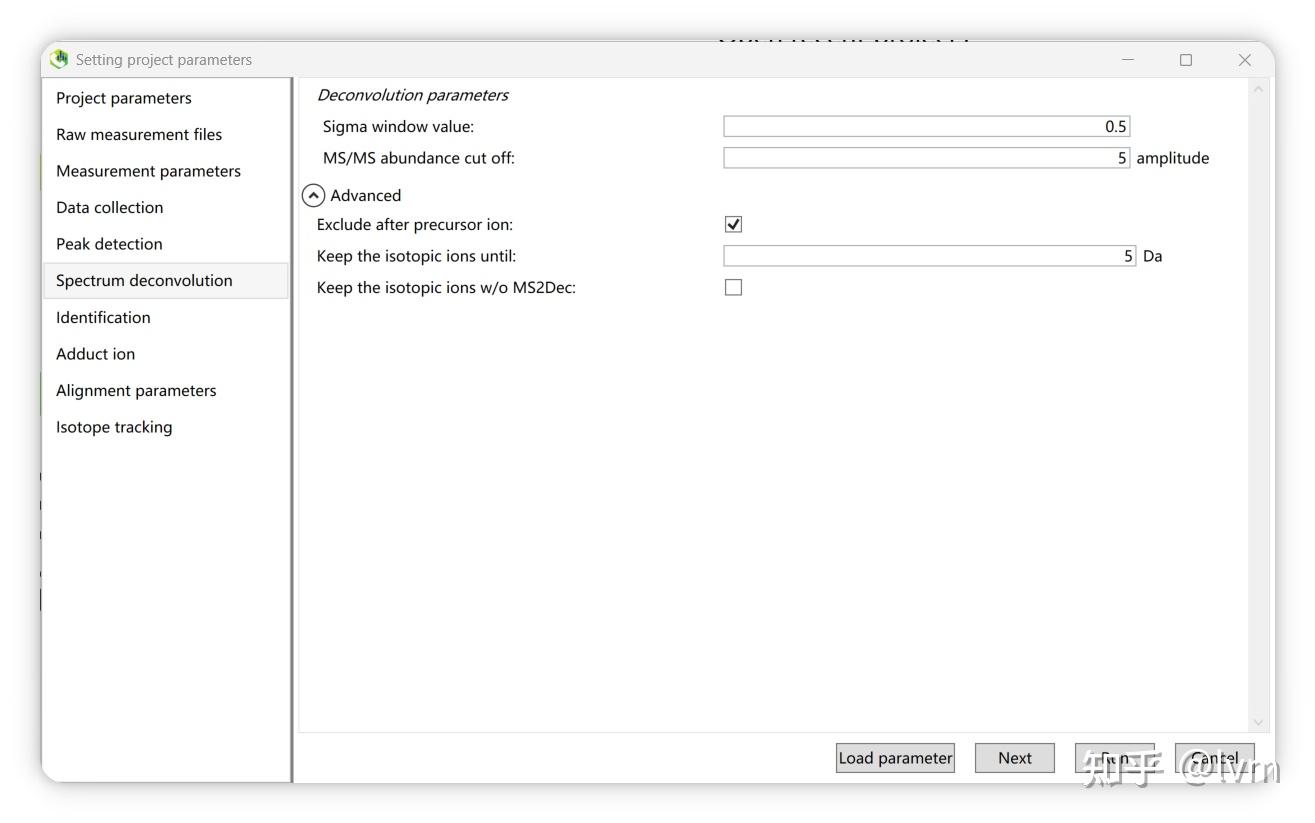Open the Identification tab

(x=103, y=317)
